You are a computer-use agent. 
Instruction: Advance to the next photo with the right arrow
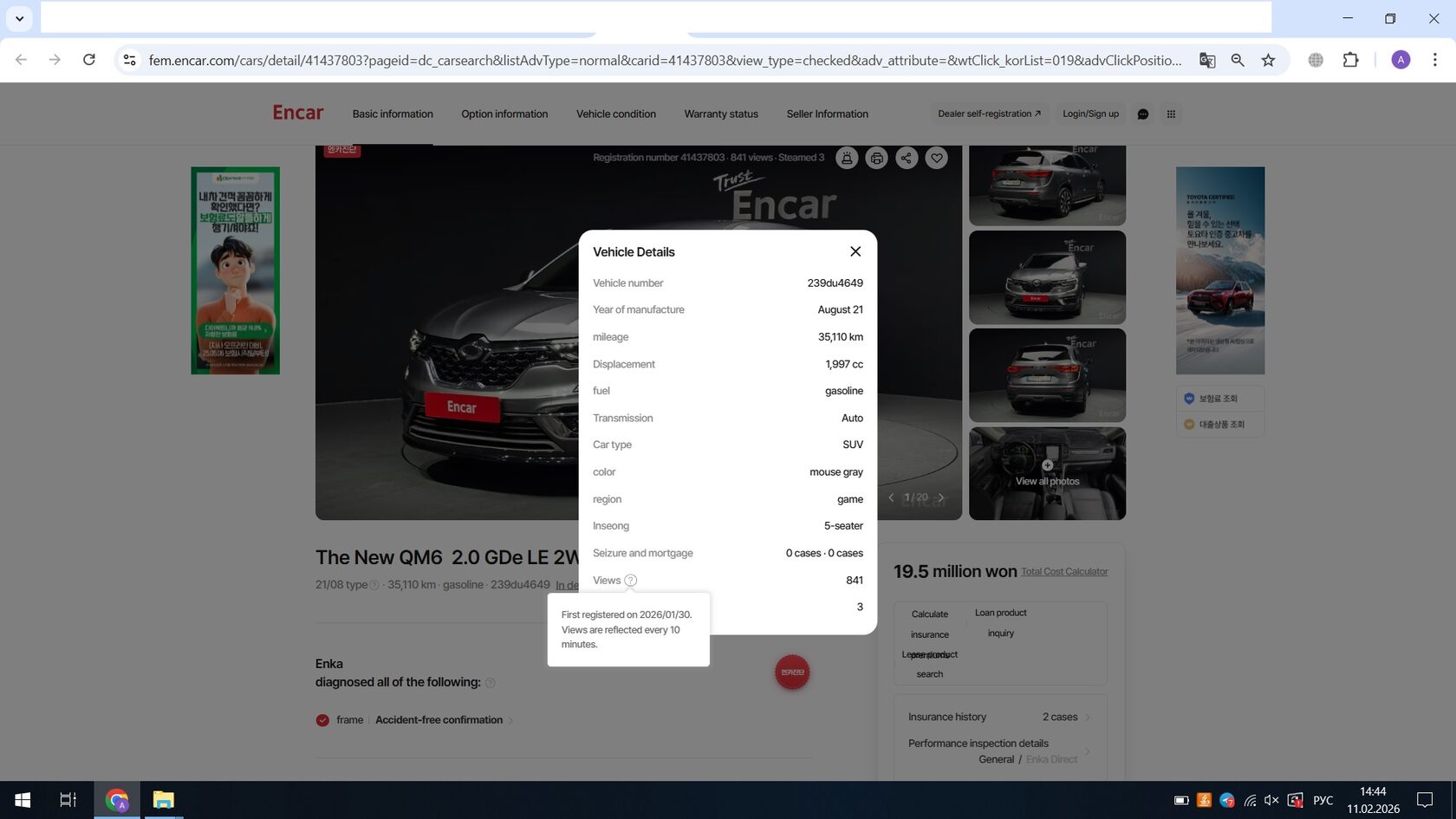[x=941, y=497]
